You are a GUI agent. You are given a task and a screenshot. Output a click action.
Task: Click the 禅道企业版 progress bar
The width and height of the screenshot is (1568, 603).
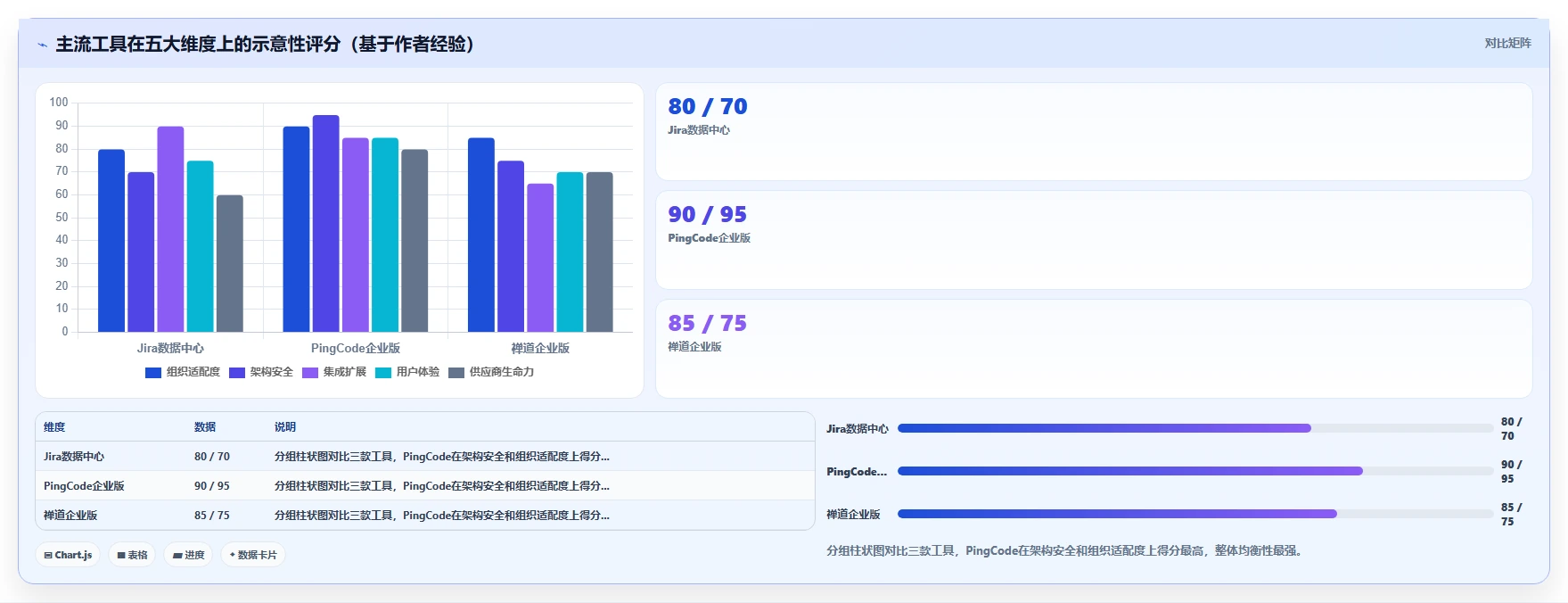1195,514
